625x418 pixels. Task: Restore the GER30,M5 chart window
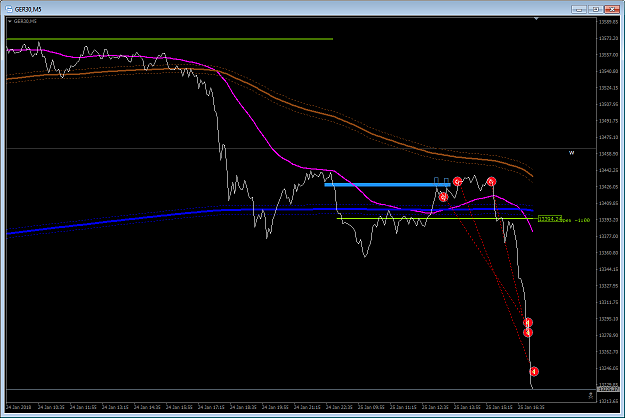tap(596, 9)
